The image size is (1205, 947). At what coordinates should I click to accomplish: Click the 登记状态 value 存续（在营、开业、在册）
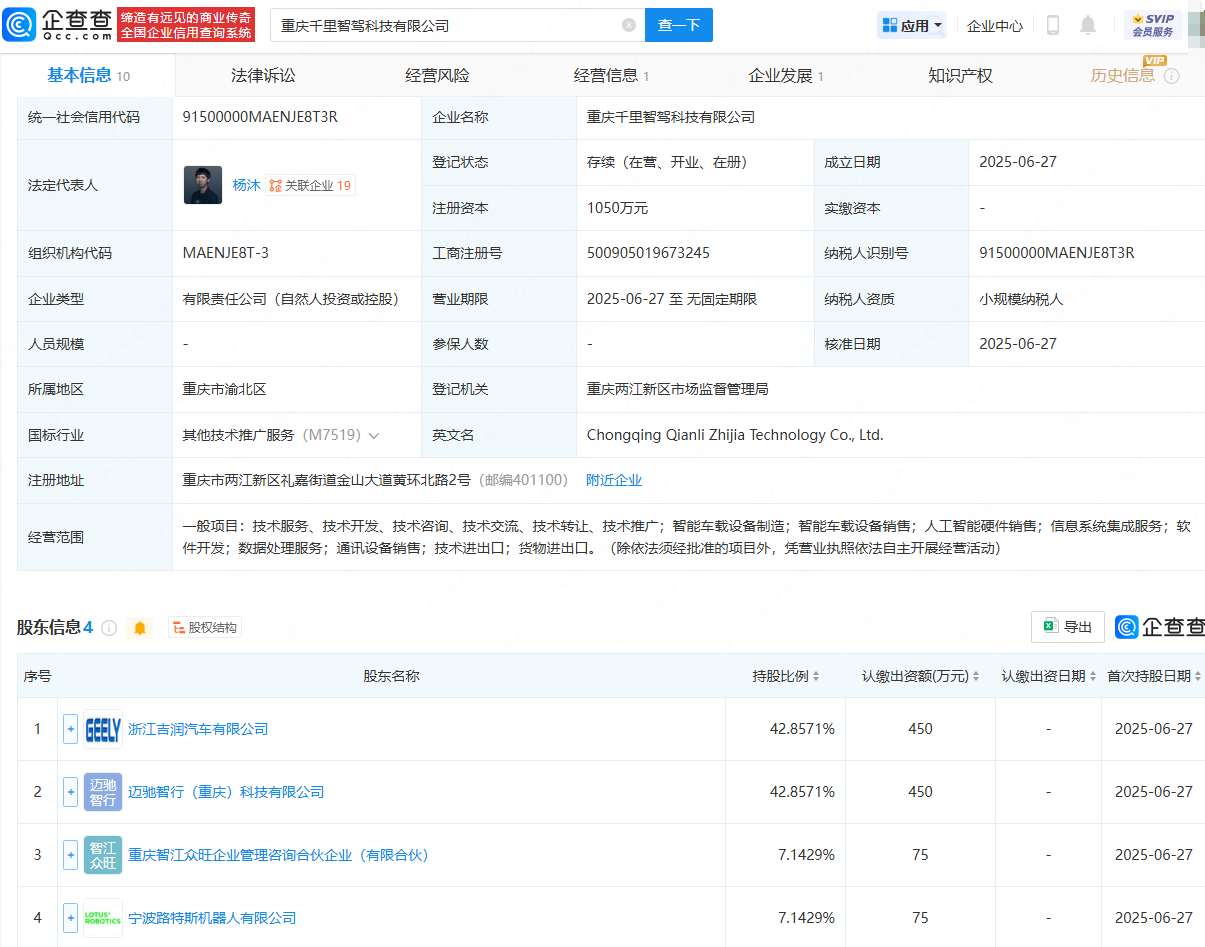pos(667,162)
